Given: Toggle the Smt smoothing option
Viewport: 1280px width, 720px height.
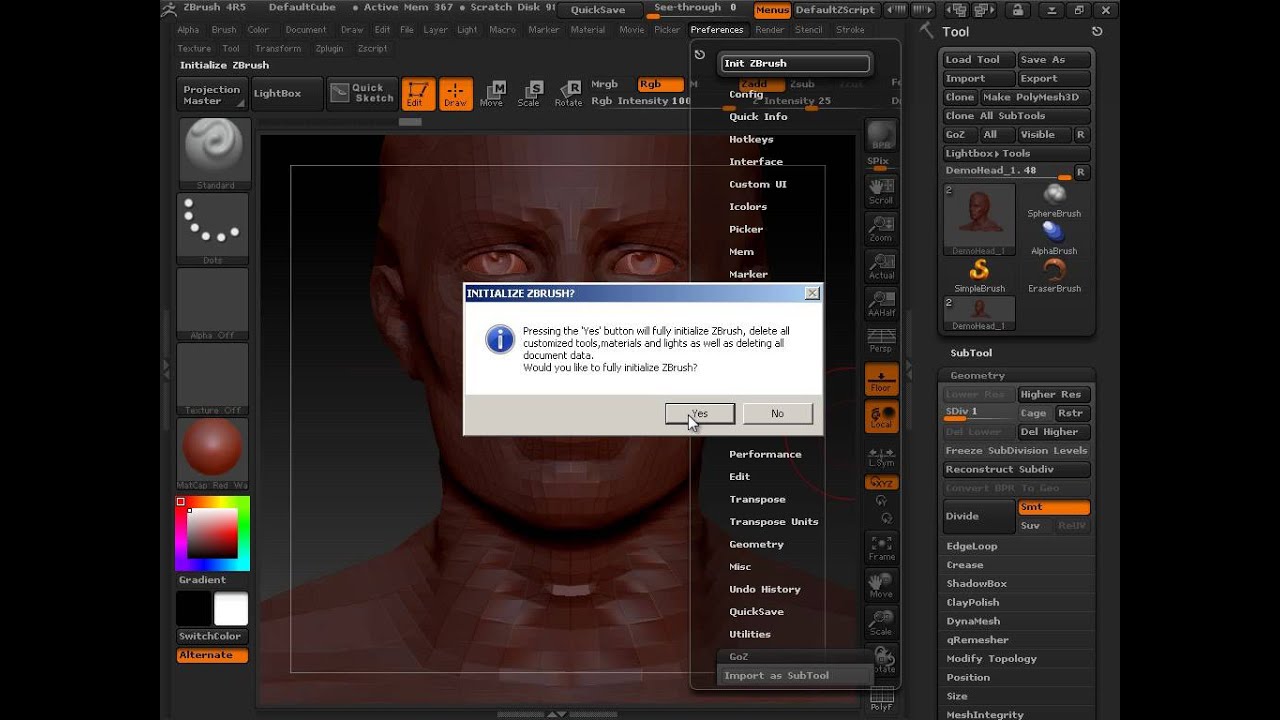Looking at the screenshot, I should click(1053, 507).
